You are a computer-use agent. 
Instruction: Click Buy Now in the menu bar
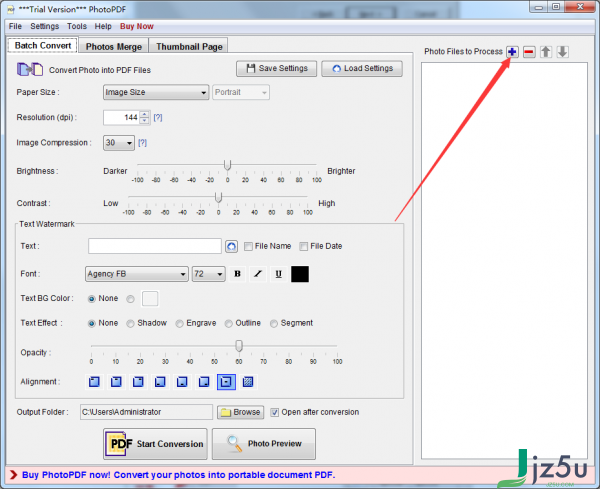click(x=137, y=26)
